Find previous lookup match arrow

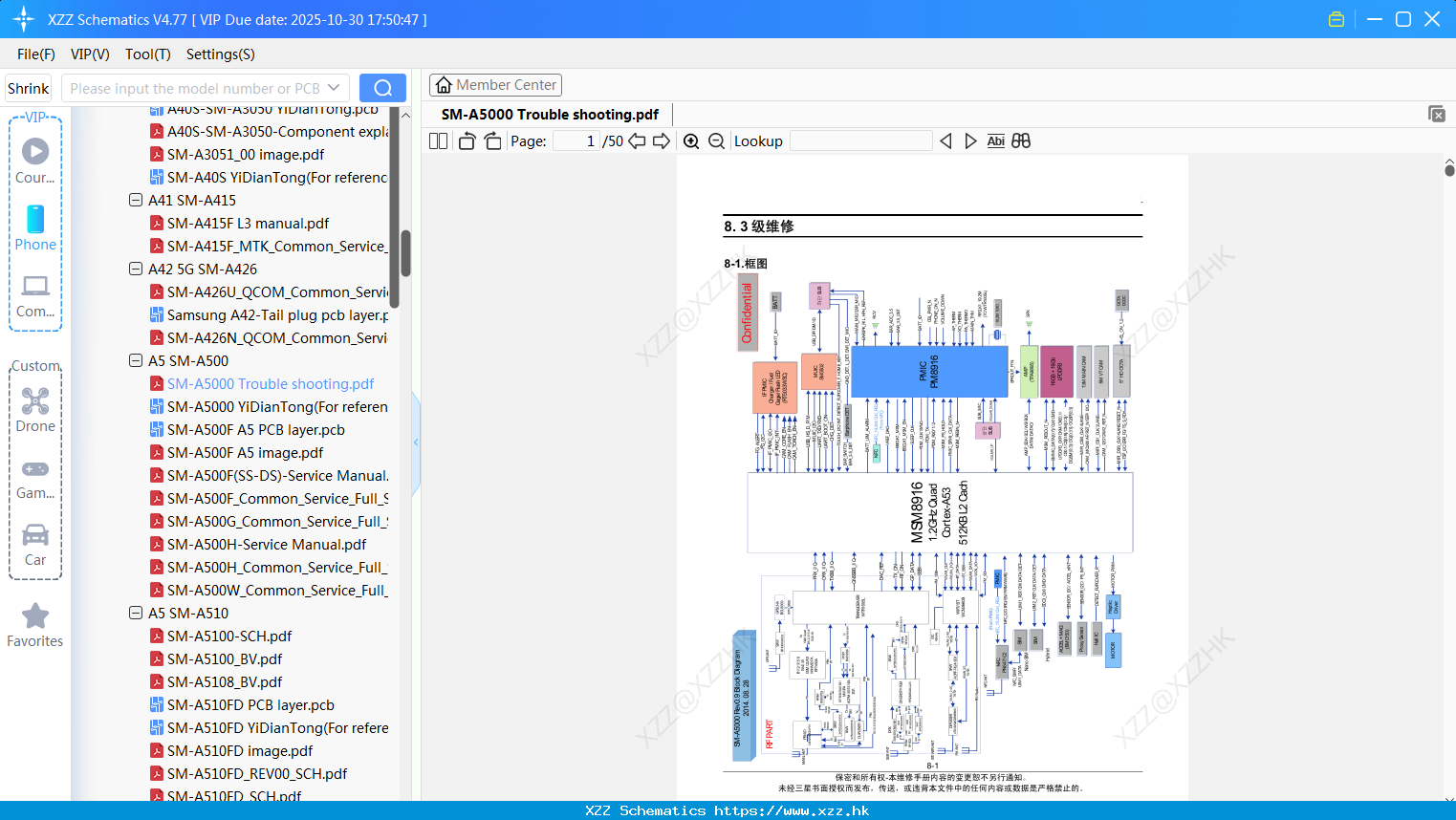(945, 141)
